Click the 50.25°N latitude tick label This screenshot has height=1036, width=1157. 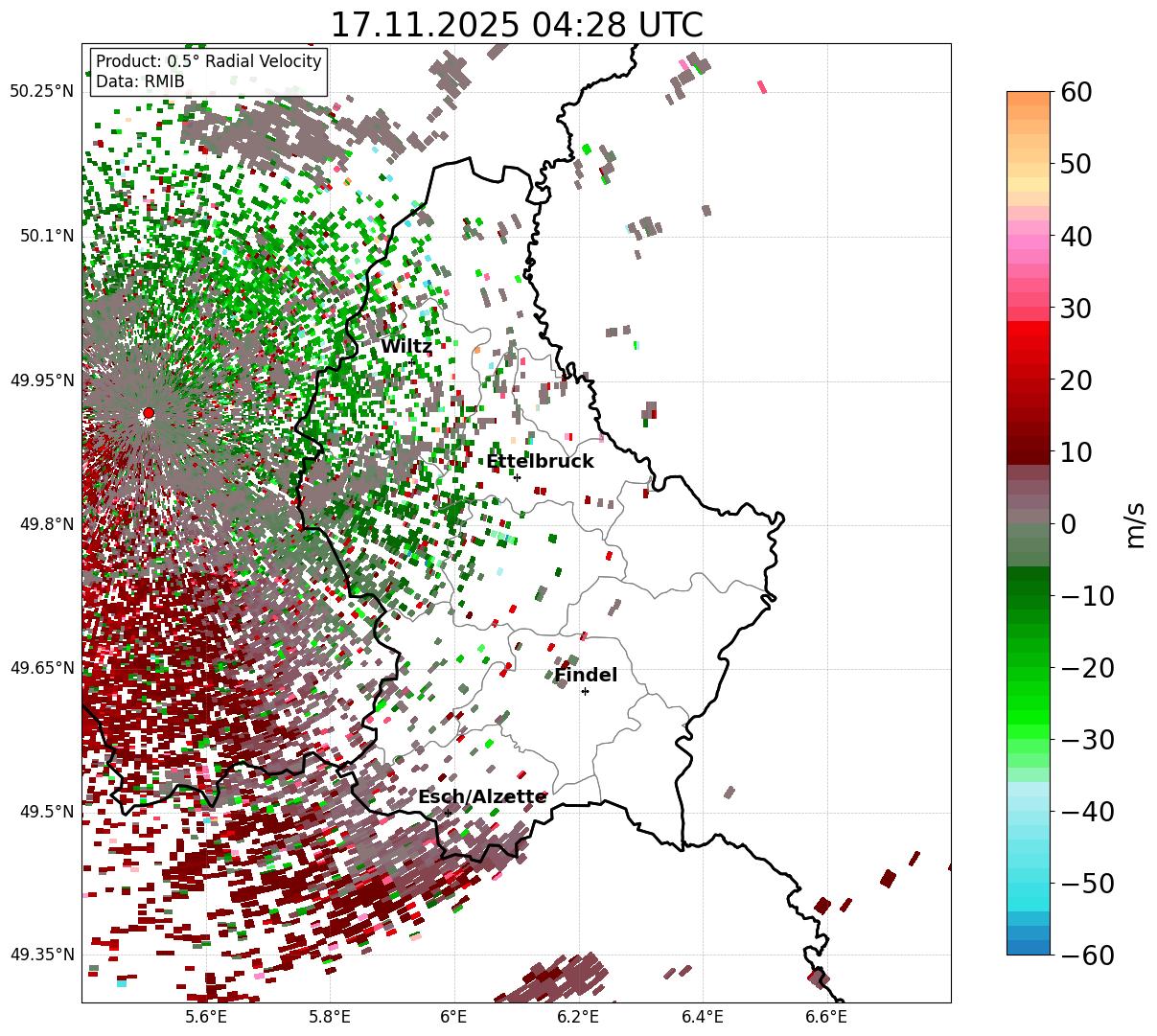click(42, 92)
